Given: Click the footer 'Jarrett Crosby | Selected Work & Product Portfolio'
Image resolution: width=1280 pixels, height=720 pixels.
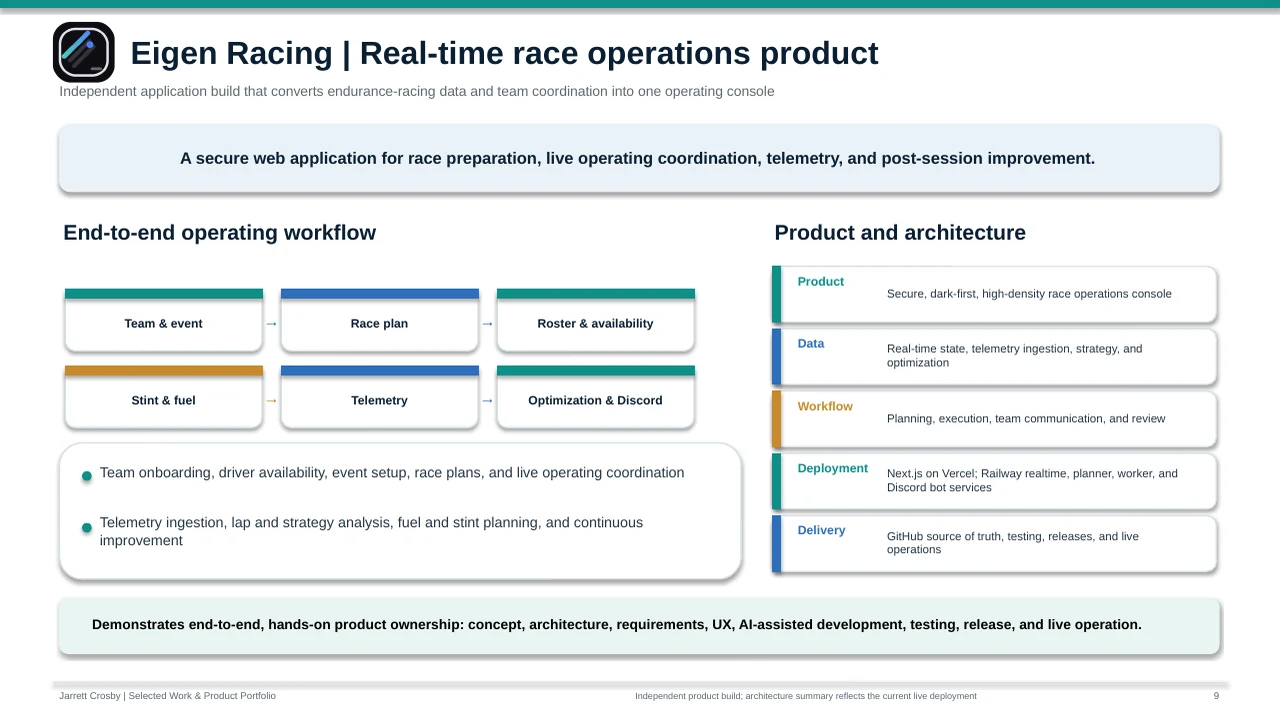Looking at the screenshot, I should pyautogui.click(x=167, y=696).
